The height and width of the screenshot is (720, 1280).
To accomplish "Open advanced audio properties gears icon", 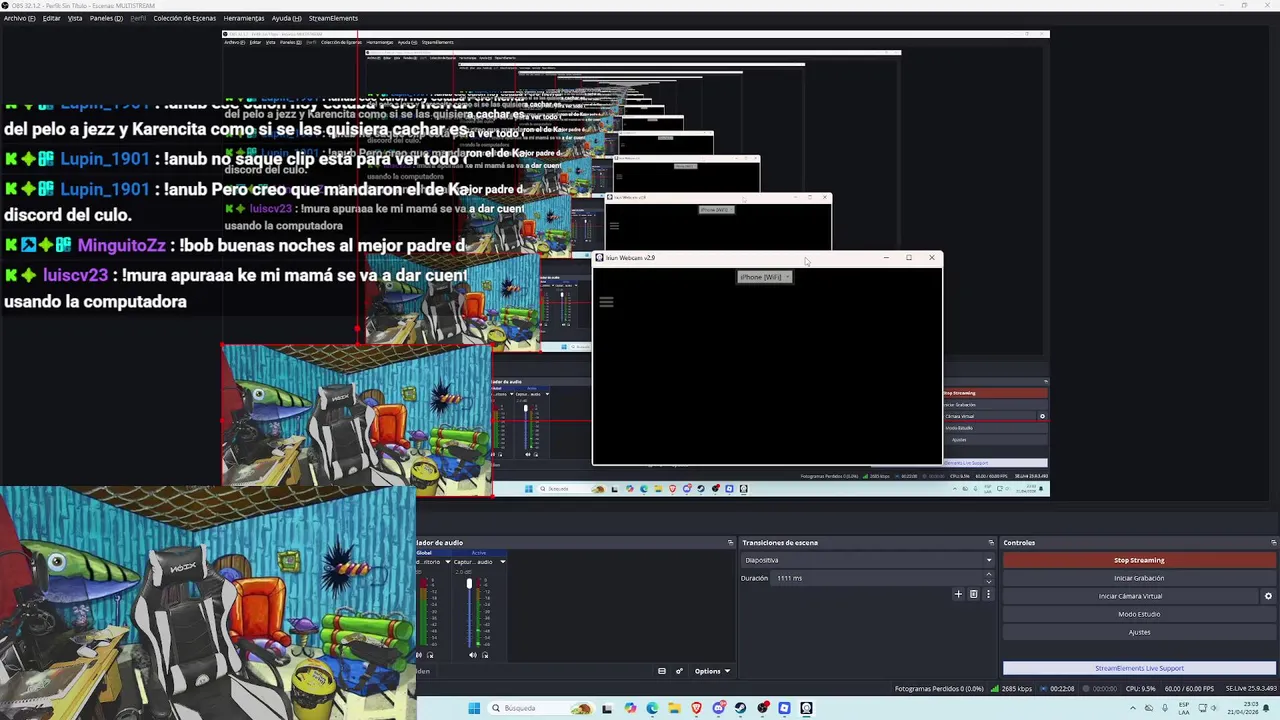I will pos(679,671).
